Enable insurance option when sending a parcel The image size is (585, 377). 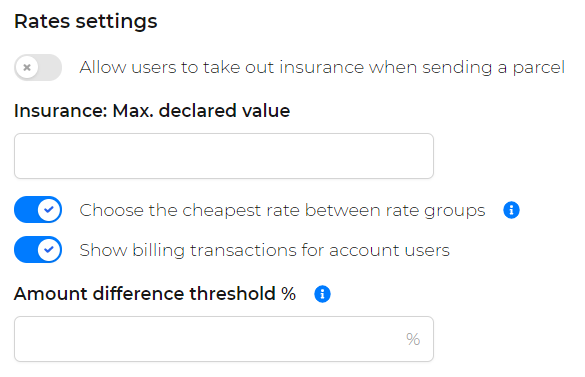click(x=38, y=68)
